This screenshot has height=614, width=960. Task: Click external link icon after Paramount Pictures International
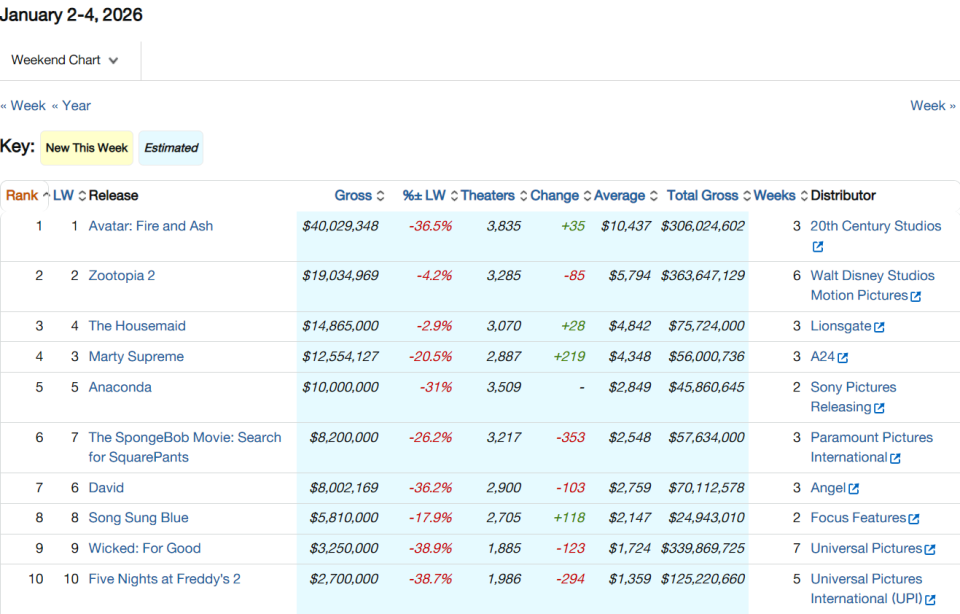click(895, 458)
